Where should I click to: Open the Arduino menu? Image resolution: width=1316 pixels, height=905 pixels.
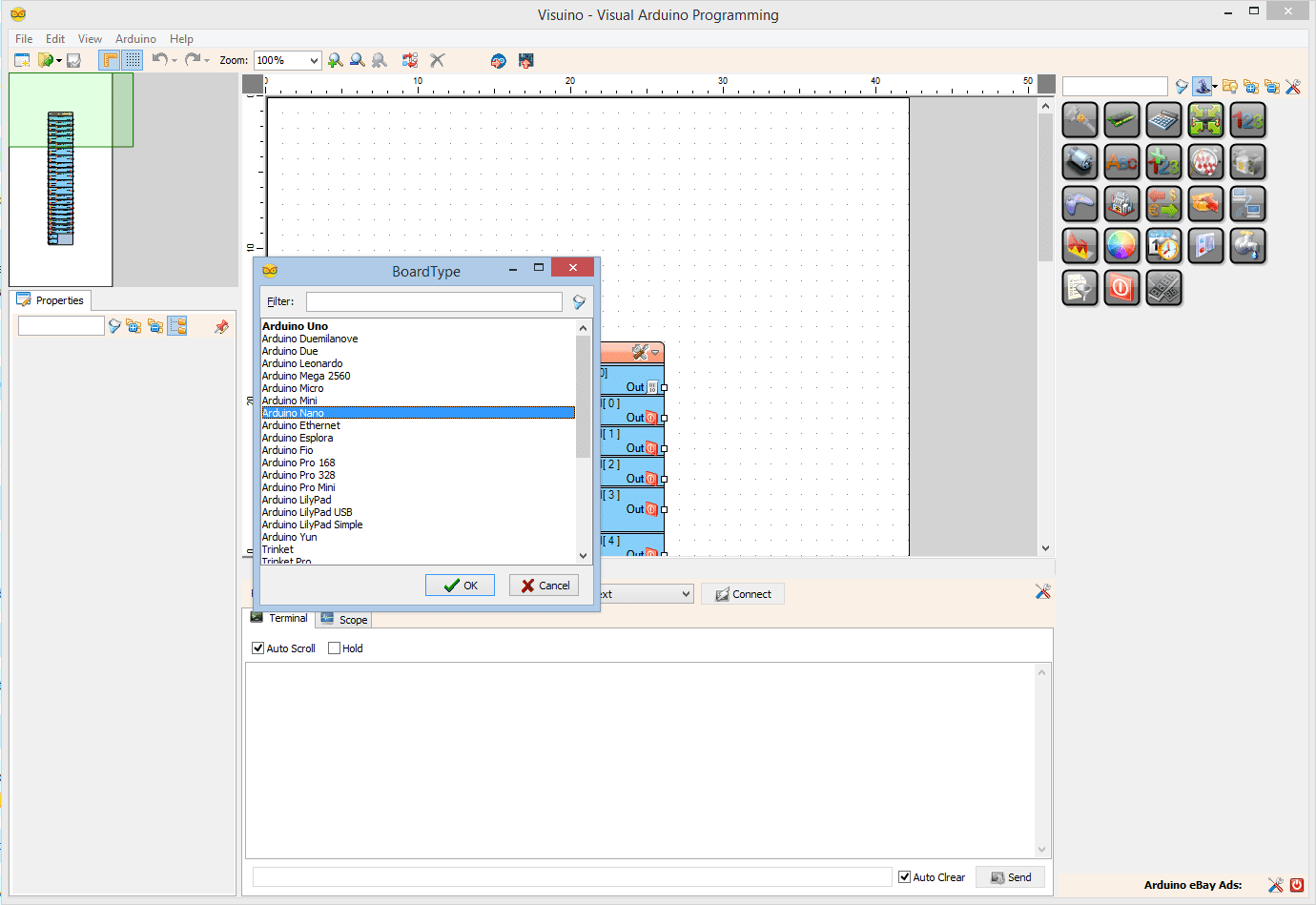(x=135, y=39)
